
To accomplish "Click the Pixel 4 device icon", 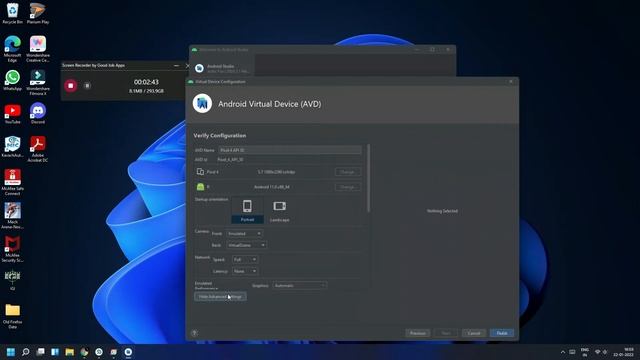I will [200, 172].
